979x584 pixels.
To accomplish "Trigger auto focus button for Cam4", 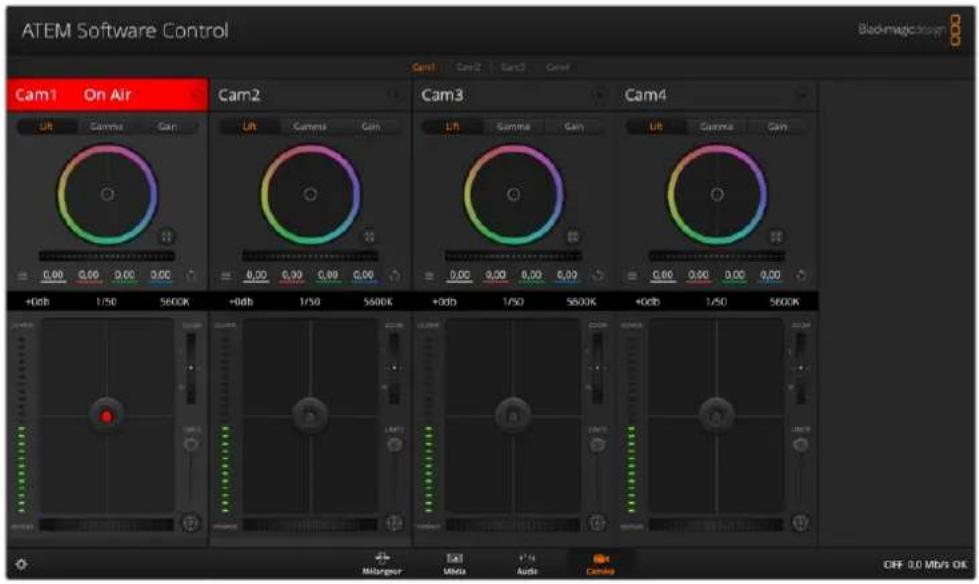I will [800, 522].
